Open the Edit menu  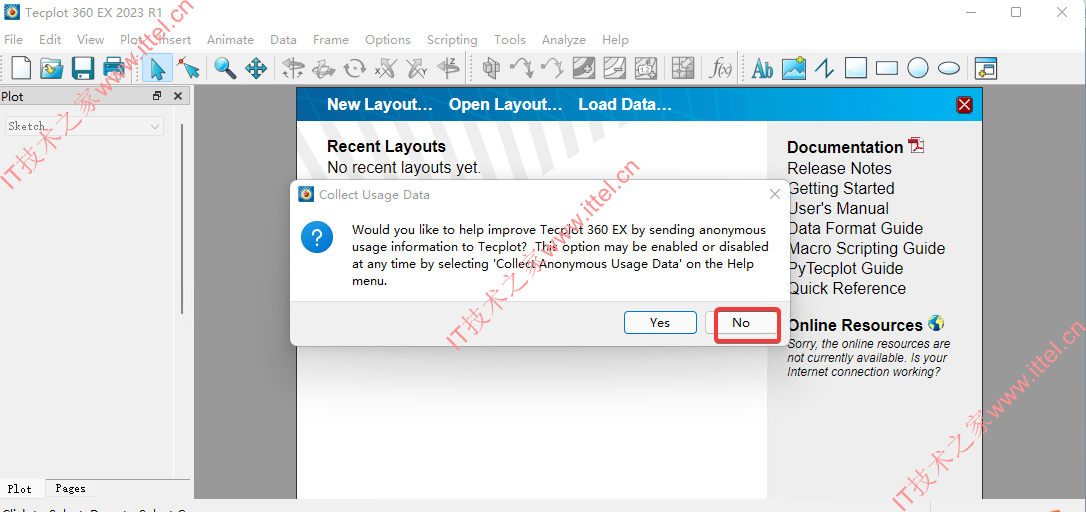(50, 39)
